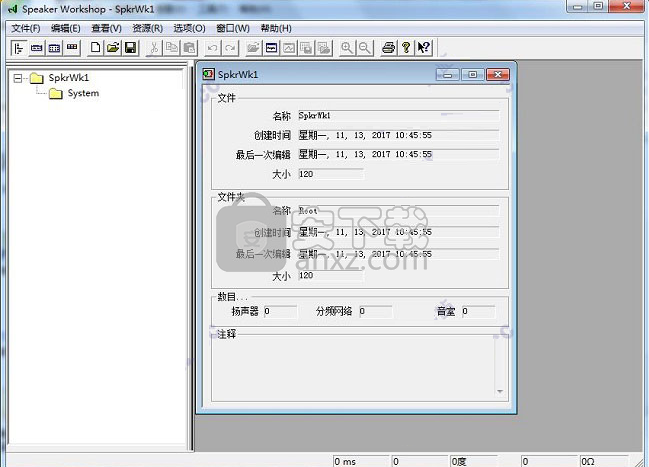Screen dimensions: 649x467
Task: Click the fourth small-blocks view icon
Action: click(72, 48)
